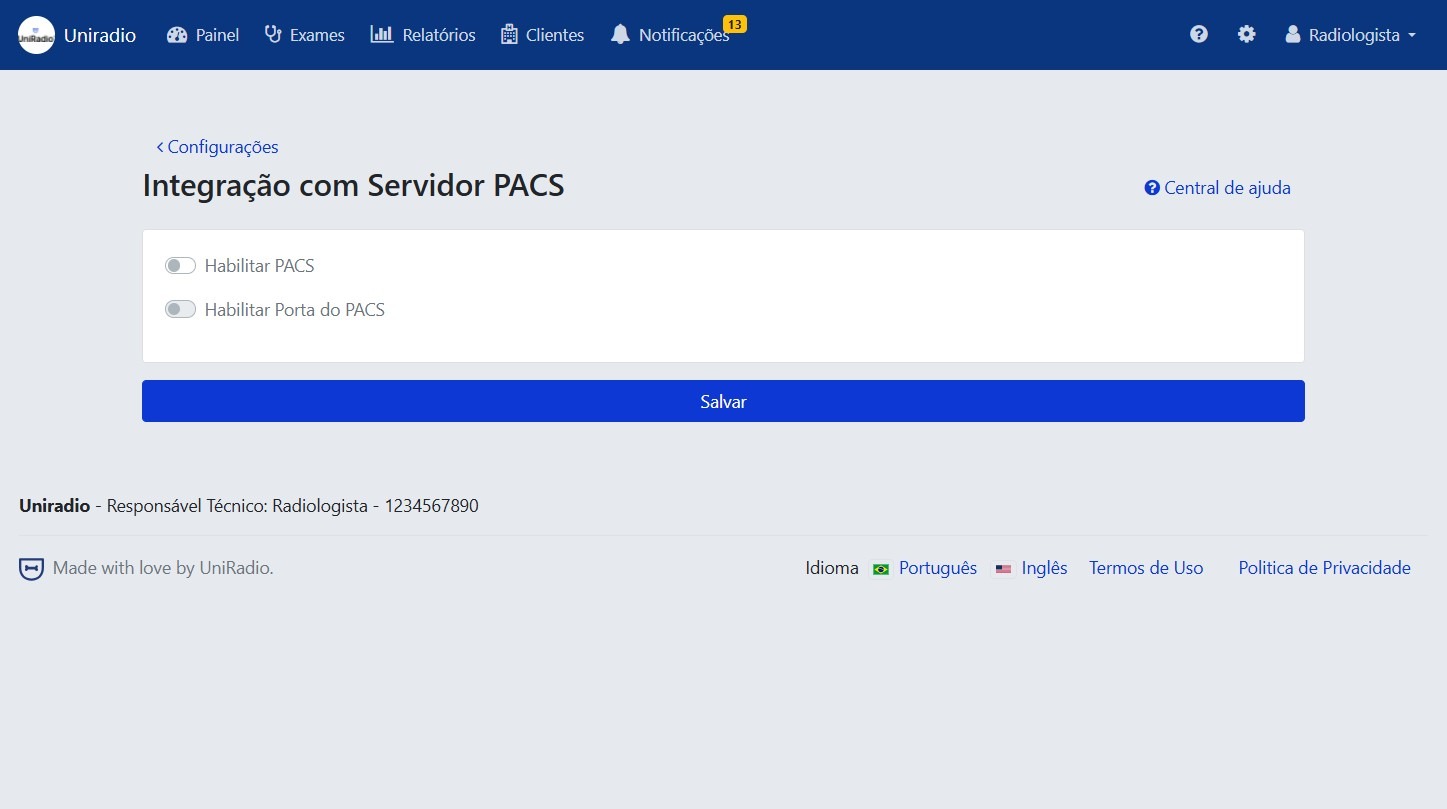Click the Salvar button

pos(723,401)
